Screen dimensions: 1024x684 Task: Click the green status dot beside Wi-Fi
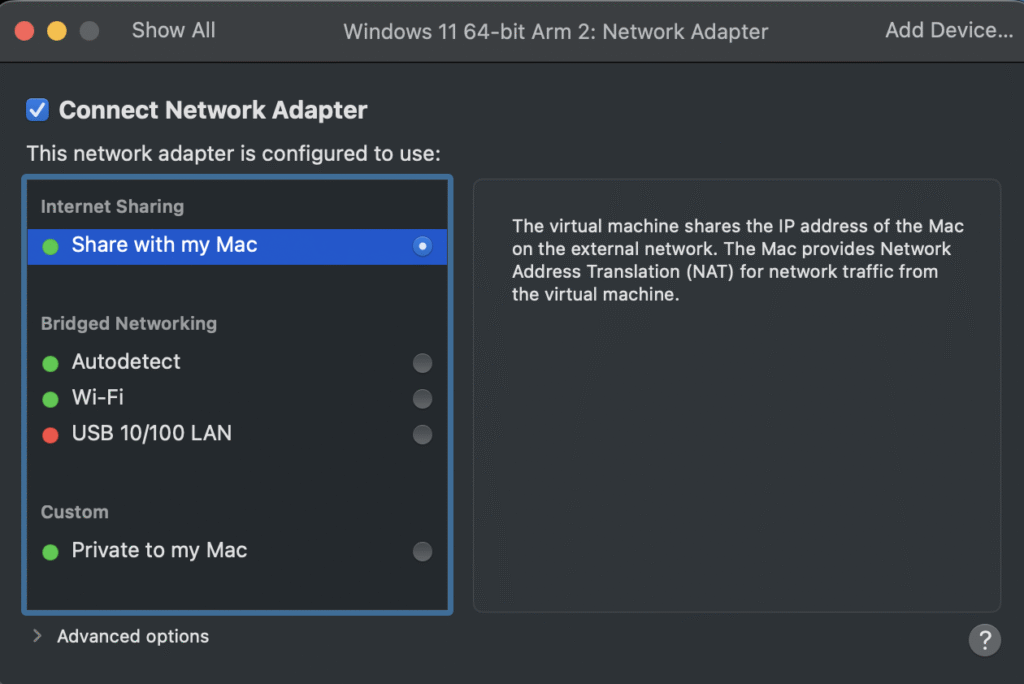(x=50, y=398)
